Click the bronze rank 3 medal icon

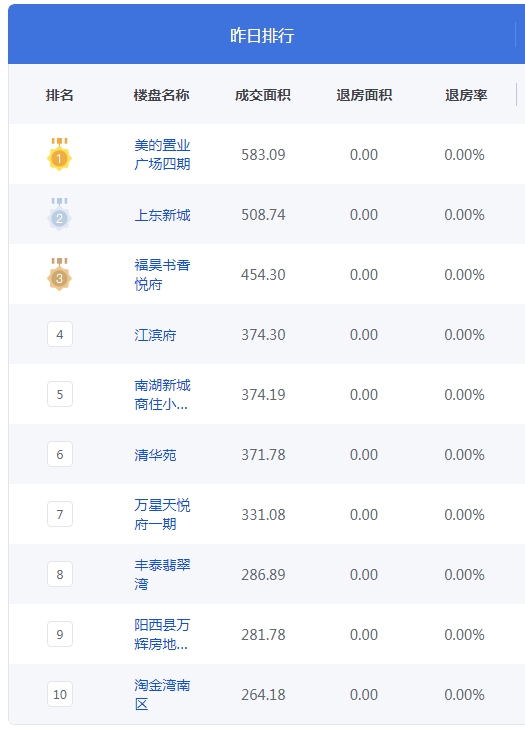59,274
